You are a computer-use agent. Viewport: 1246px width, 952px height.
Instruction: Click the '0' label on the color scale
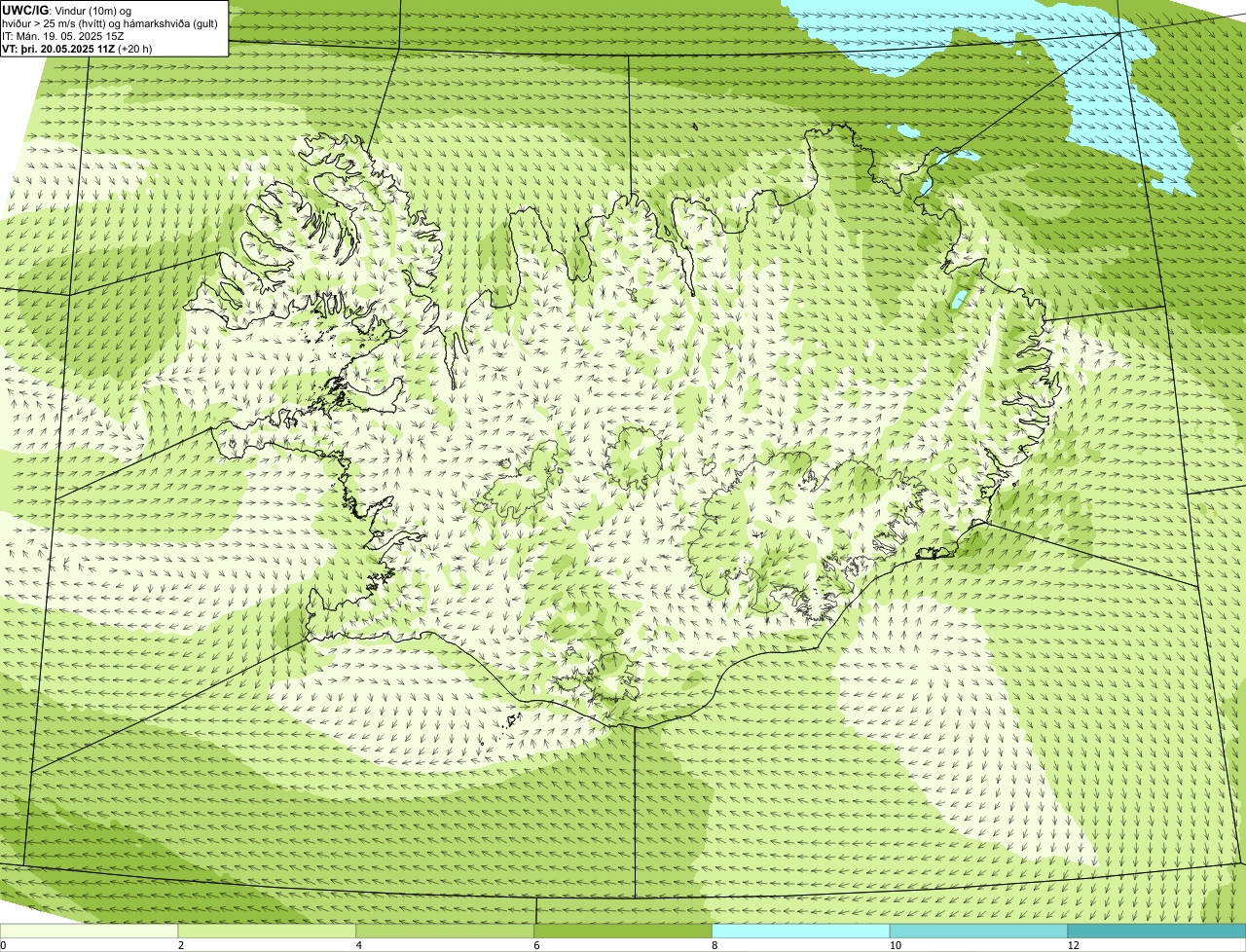tap(3, 945)
